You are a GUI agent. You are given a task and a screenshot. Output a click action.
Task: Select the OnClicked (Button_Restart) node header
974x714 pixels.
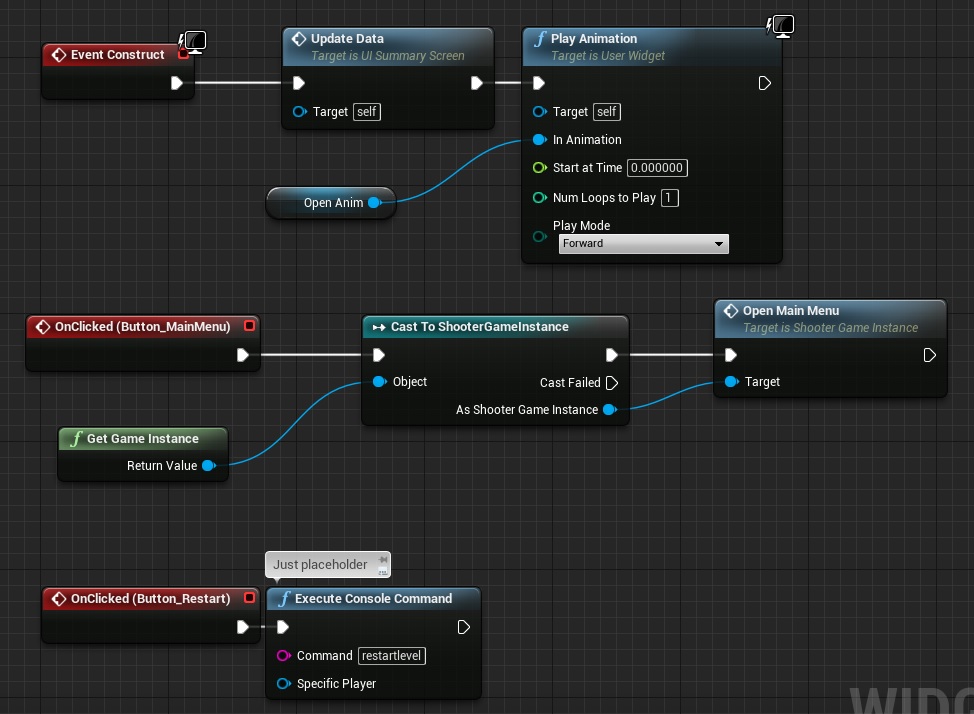click(x=151, y=599)
